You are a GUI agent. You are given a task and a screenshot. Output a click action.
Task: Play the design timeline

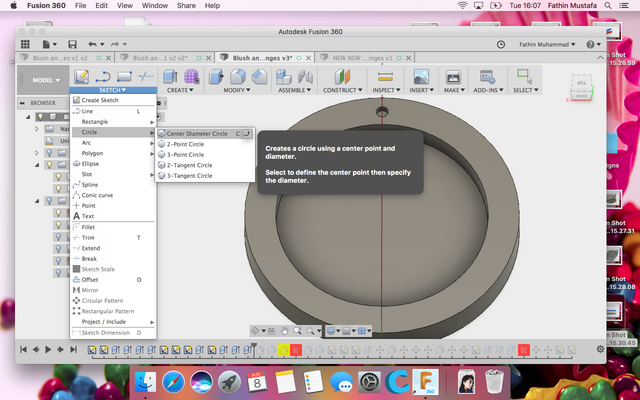[x=48, y=349]
